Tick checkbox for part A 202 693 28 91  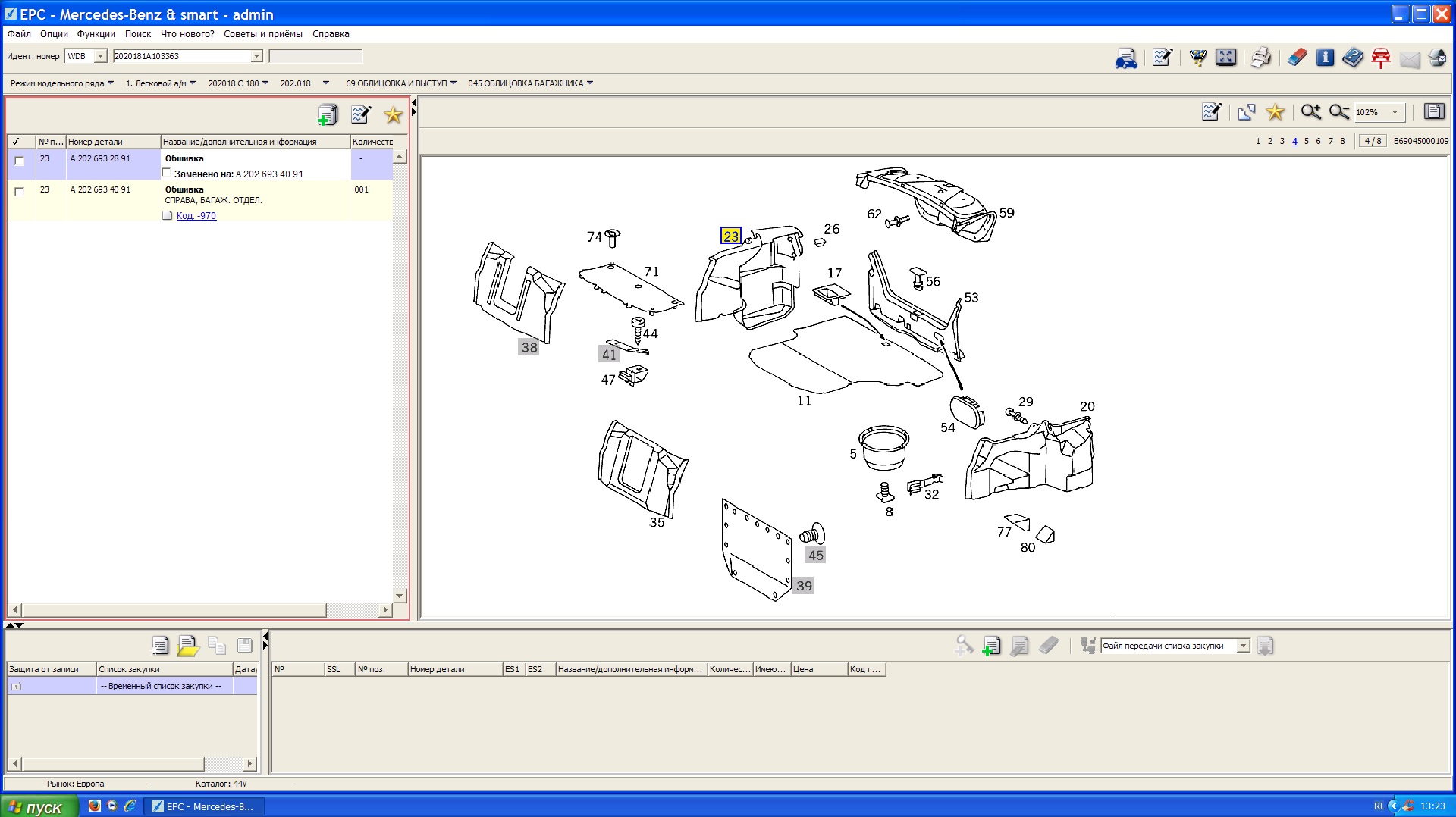(x=20, y=161)
